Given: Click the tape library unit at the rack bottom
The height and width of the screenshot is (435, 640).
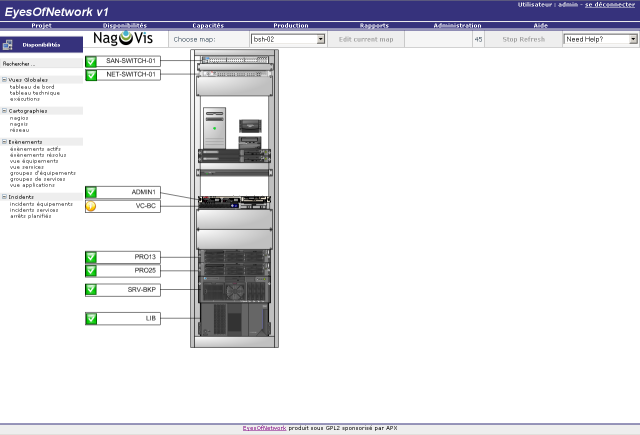Looking at the screenshot, I should tap(234, 320).
